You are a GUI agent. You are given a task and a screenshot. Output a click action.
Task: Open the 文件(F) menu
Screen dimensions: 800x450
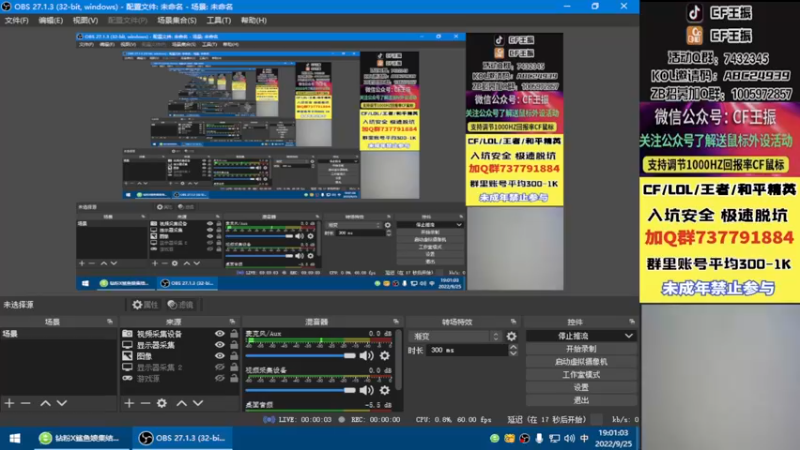tap(17, 20)
